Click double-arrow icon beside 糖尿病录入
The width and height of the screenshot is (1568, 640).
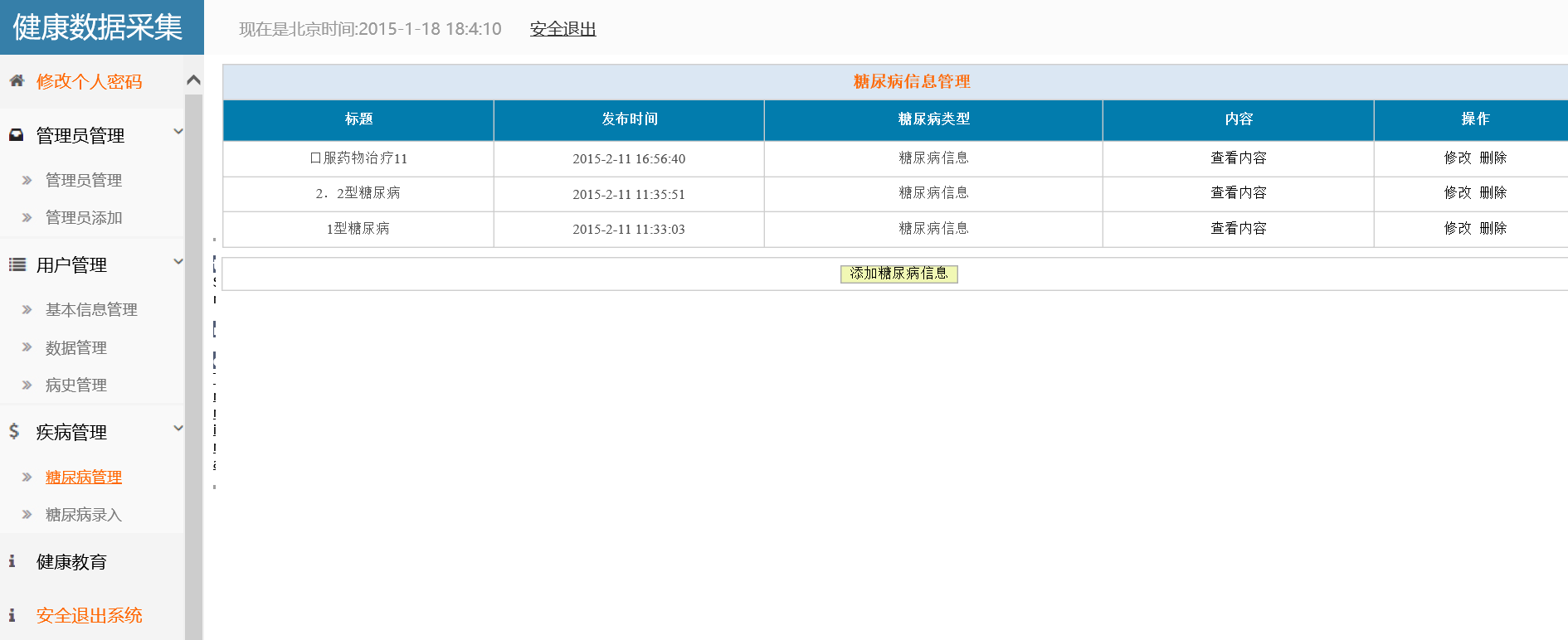click(x=27, y=515)
